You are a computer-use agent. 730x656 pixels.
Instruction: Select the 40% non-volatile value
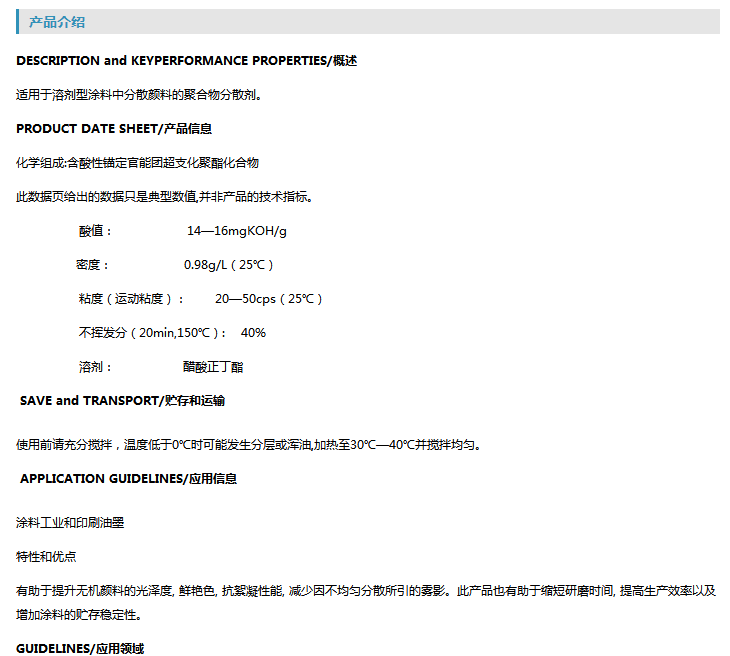[x=253, y=333]
